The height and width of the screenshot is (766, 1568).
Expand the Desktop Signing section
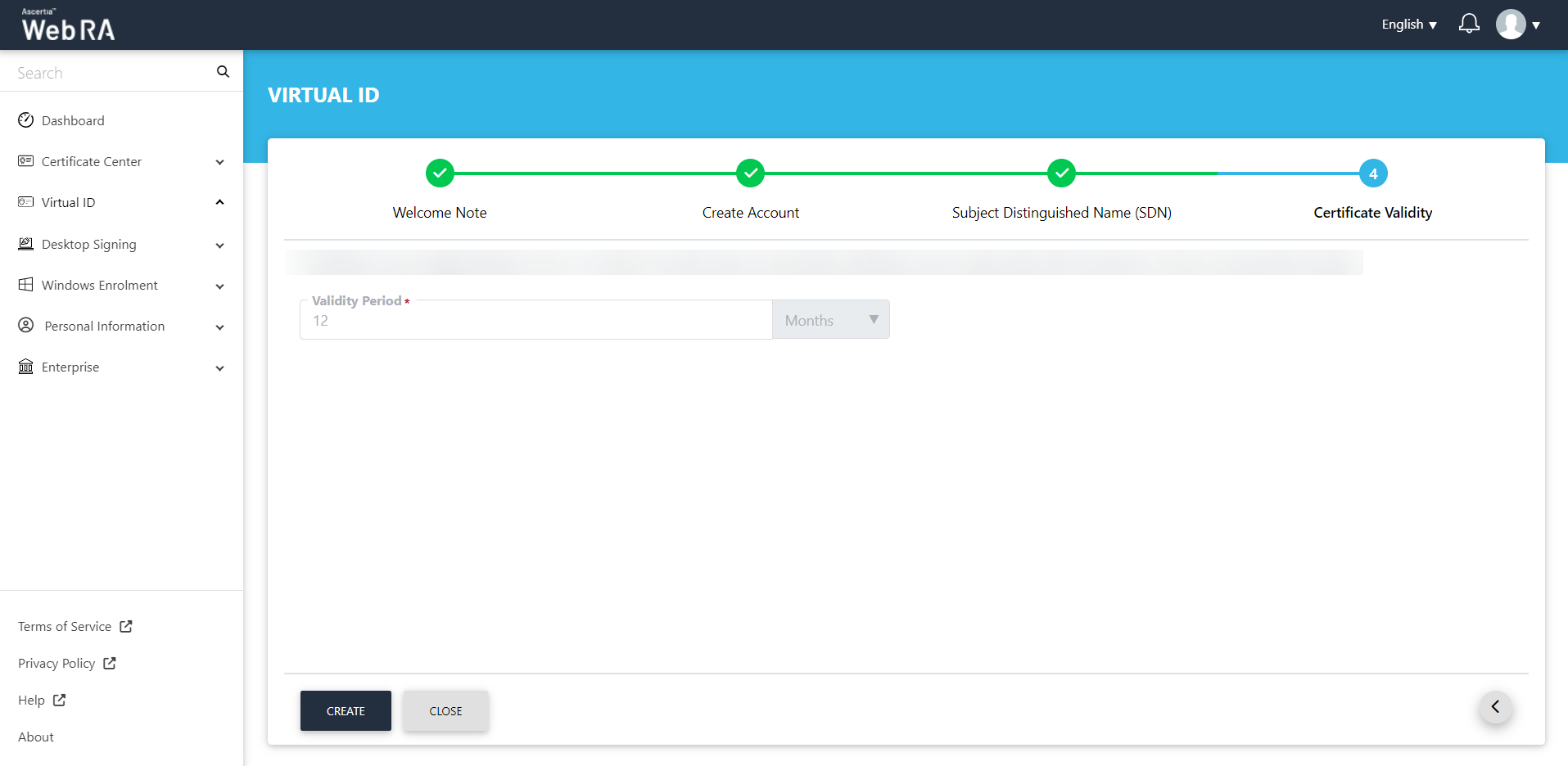[121, 245]
